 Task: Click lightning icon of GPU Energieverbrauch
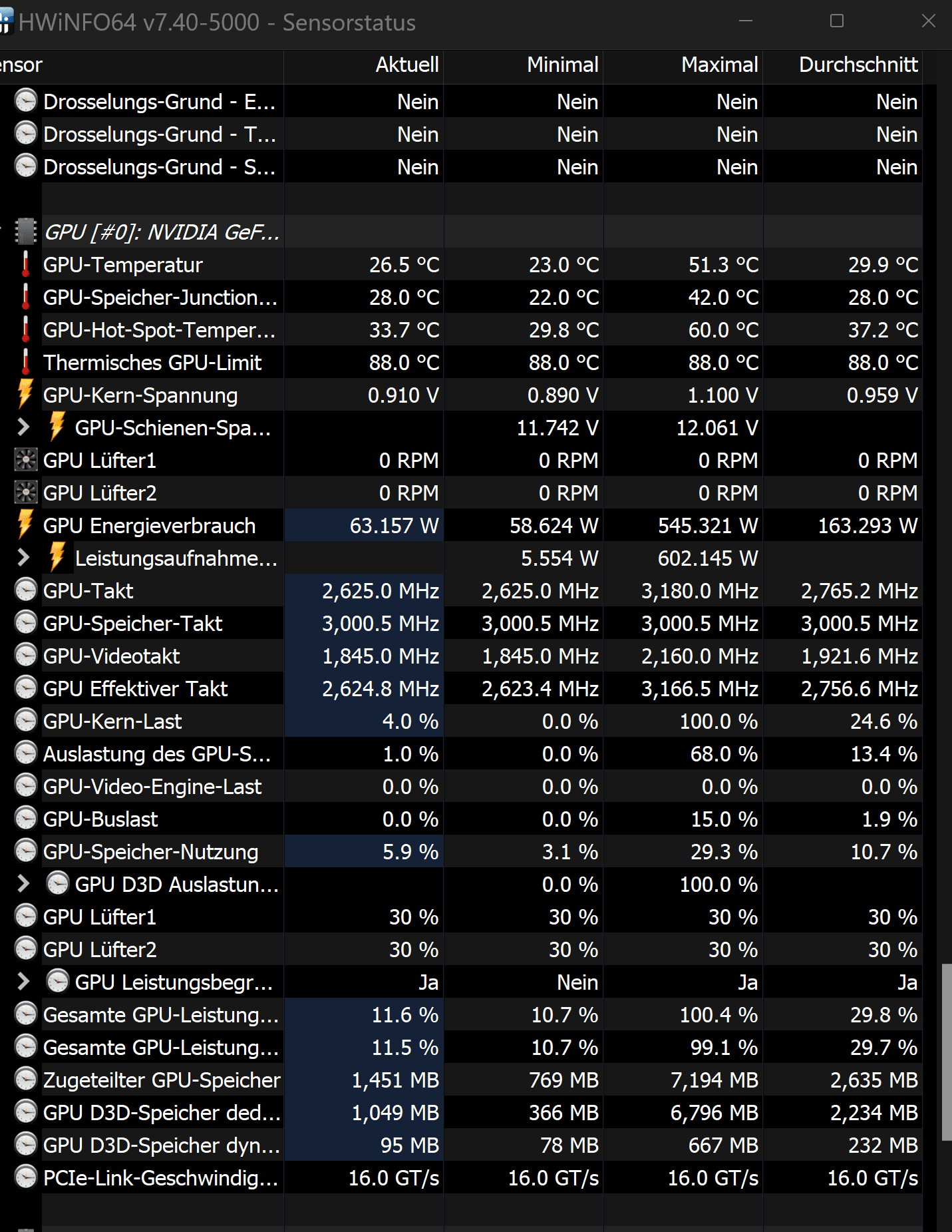[25, 524]
